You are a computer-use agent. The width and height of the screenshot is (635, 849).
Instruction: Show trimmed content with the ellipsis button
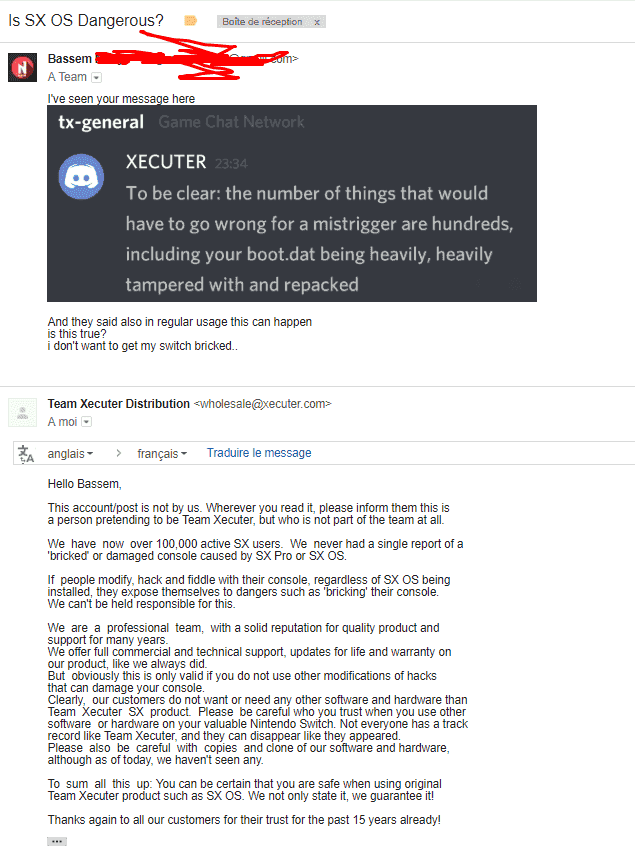click(57, 841)
